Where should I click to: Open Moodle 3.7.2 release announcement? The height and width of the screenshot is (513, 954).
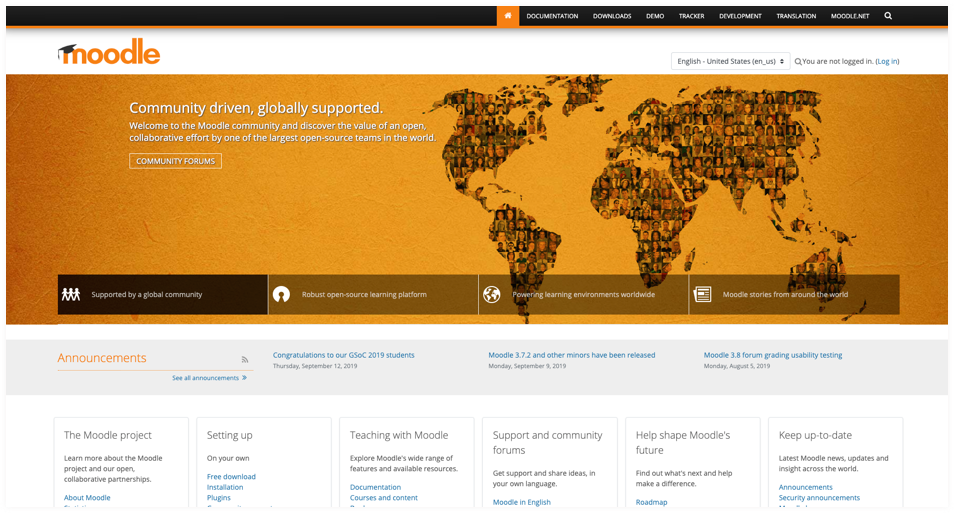[571, 355]
